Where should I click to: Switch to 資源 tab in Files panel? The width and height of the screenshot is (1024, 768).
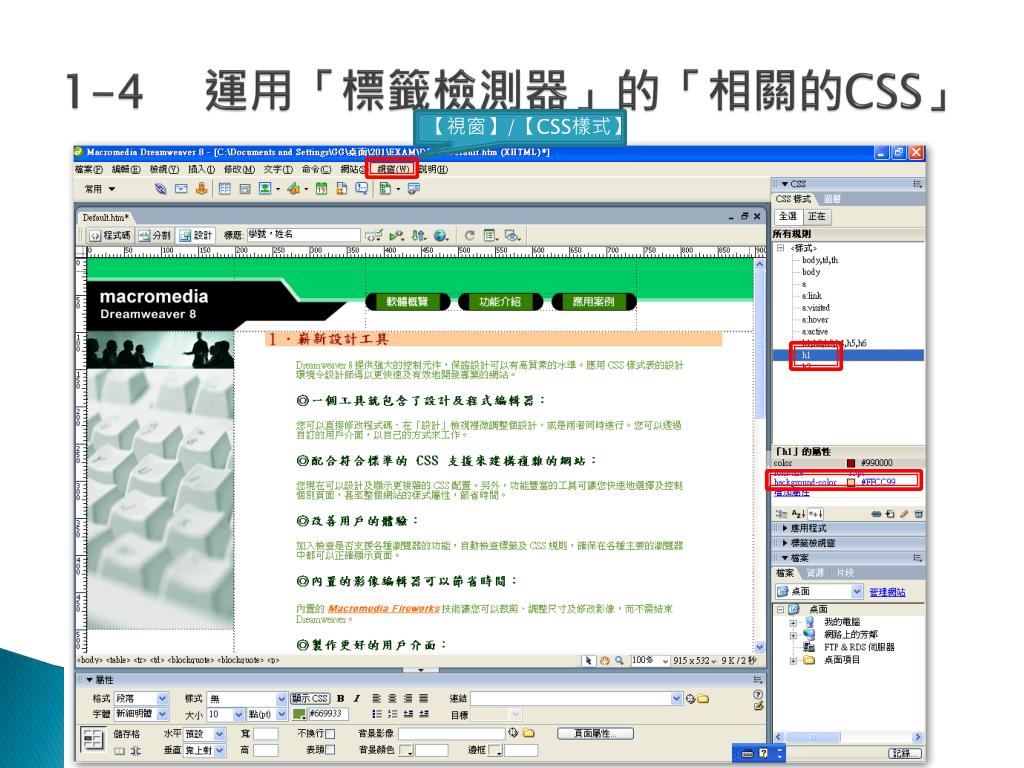[814, 573]
